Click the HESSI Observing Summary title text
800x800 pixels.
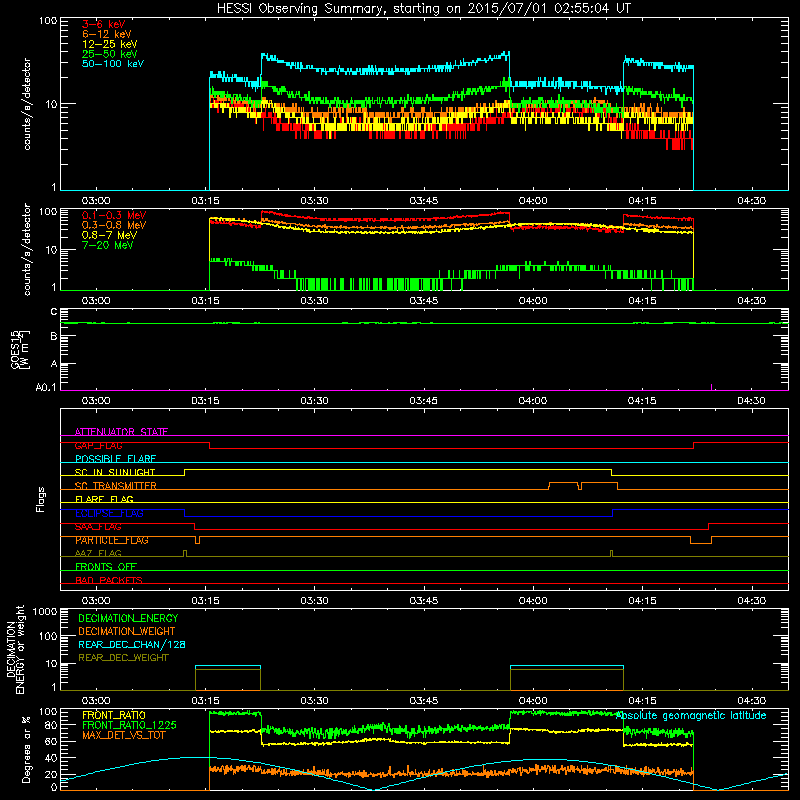[424, 8]
